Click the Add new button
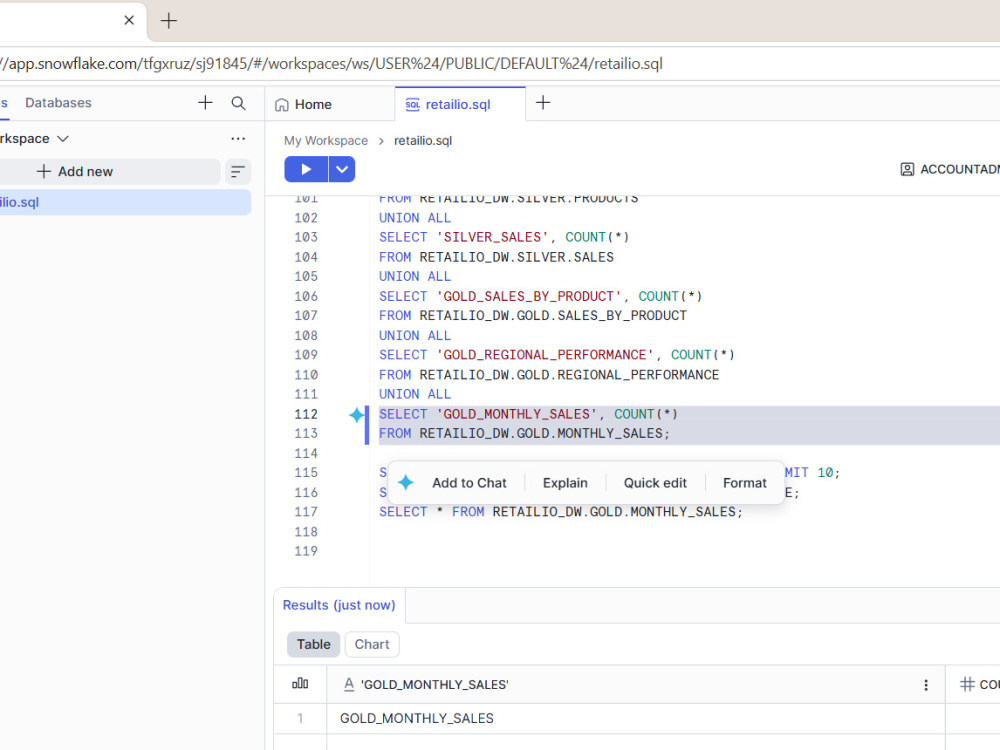 (x=108, y=172)
